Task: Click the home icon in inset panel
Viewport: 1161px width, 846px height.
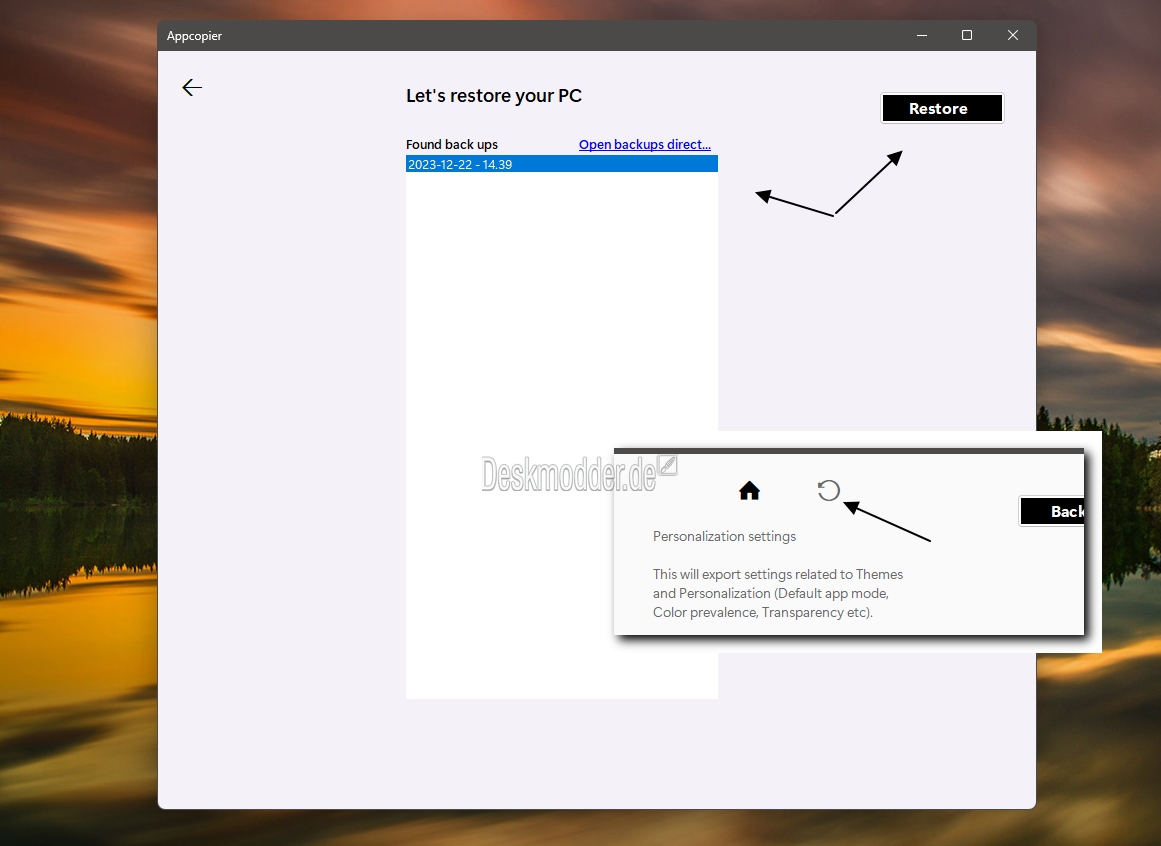Action: (749, 491)
